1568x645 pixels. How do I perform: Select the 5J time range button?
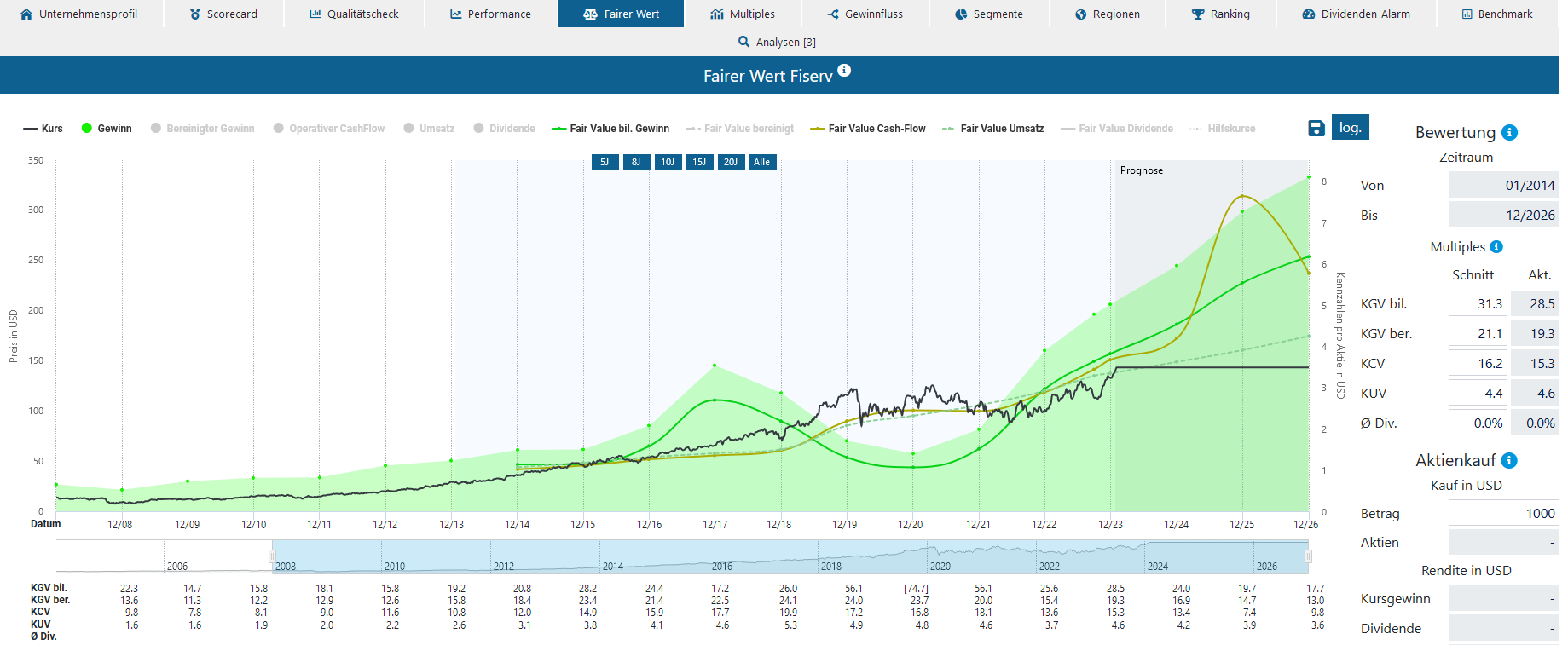tap(605, 162)
